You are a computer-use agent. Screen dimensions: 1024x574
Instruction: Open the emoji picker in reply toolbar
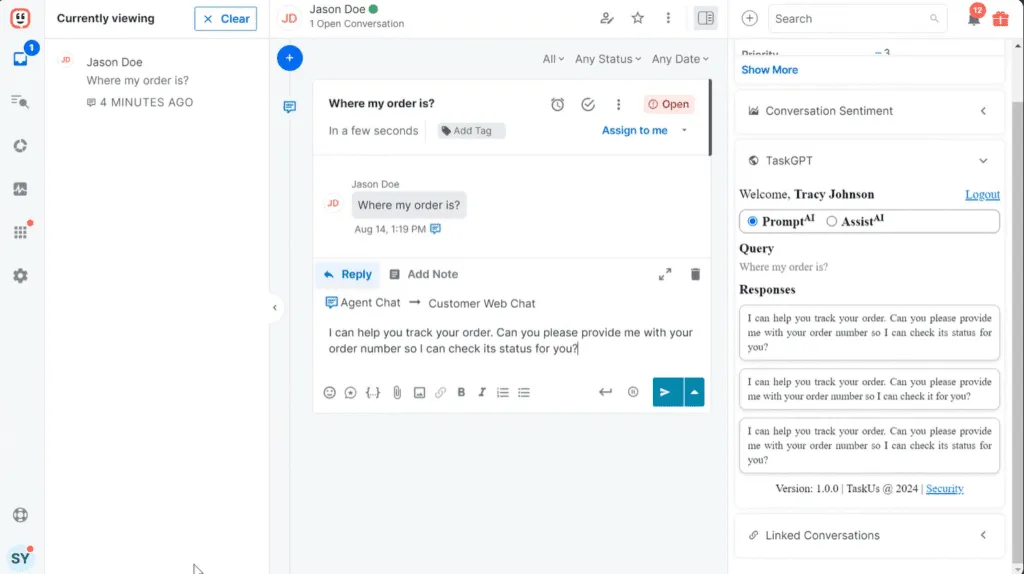pos(330,393)
